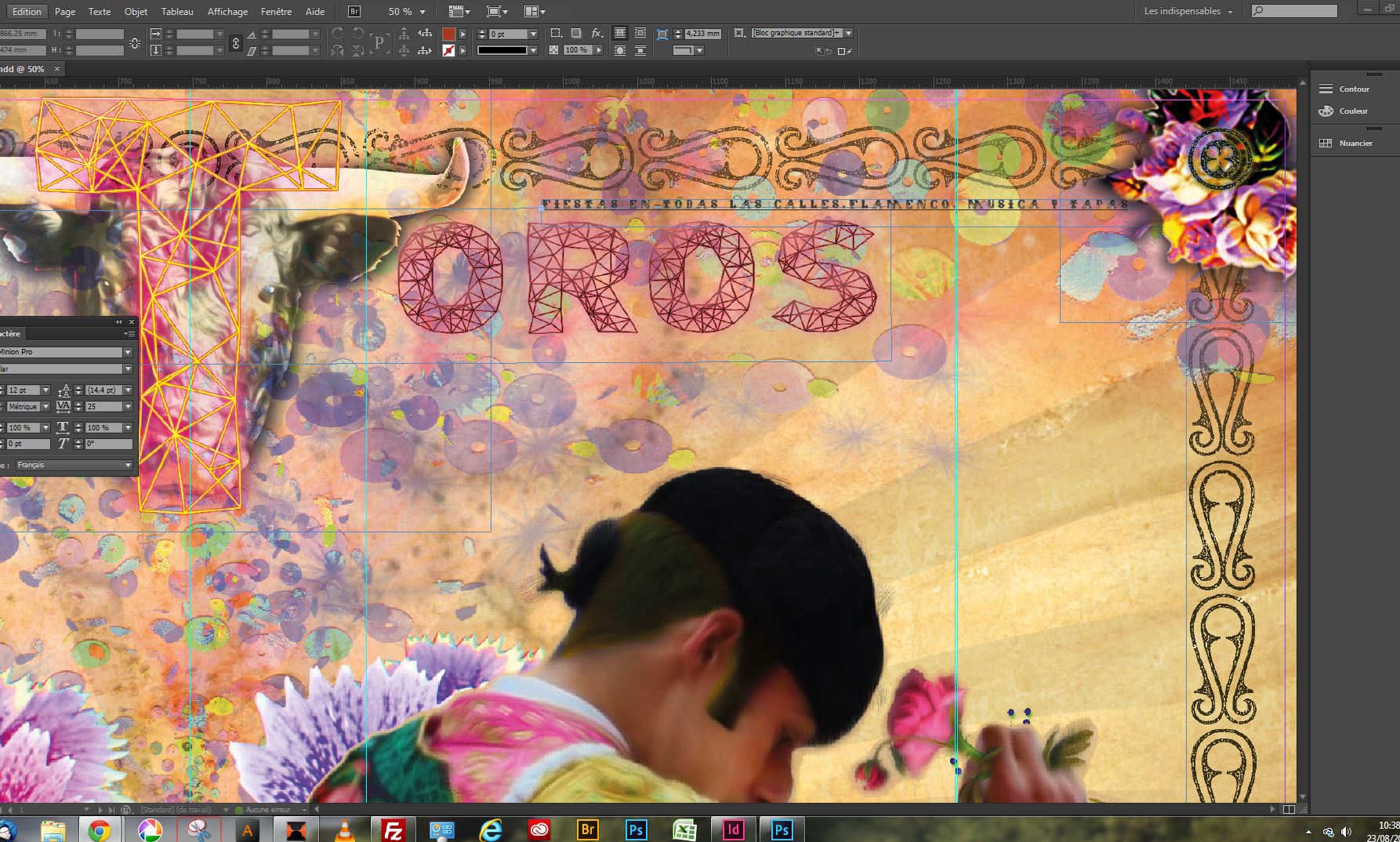Open the Affichage menu

227,12
